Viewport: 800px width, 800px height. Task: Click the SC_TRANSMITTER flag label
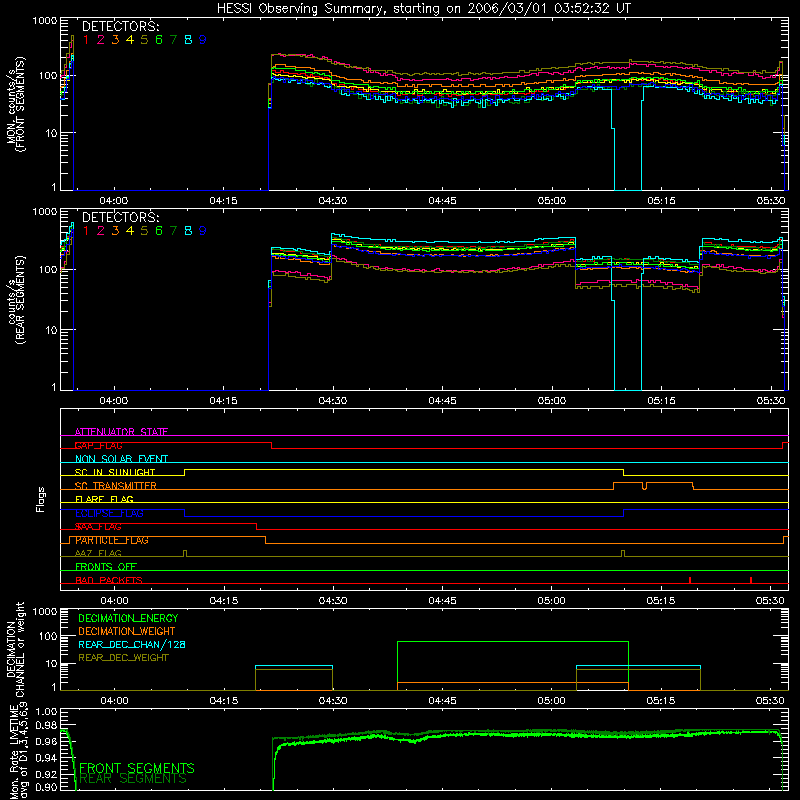click(x=116, y=486)
